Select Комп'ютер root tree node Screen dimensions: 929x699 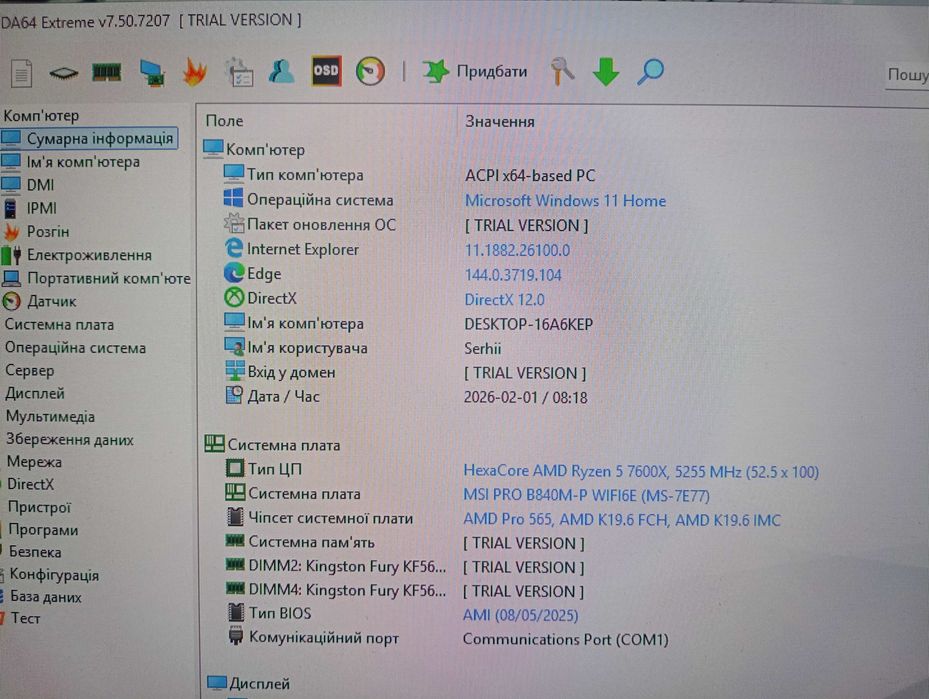tap(41, 116)
